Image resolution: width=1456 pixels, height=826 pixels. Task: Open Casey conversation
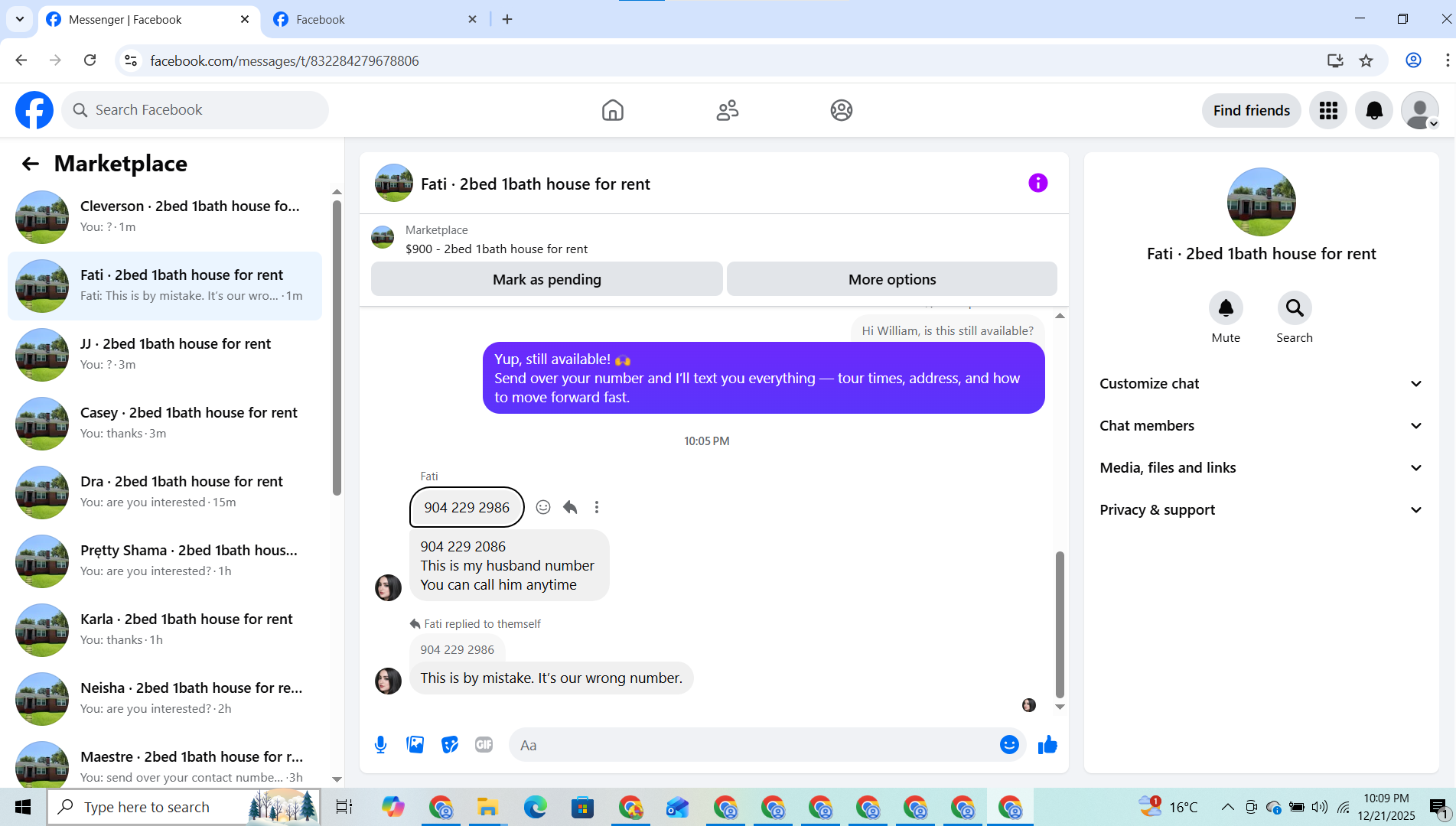click(164, 424)
